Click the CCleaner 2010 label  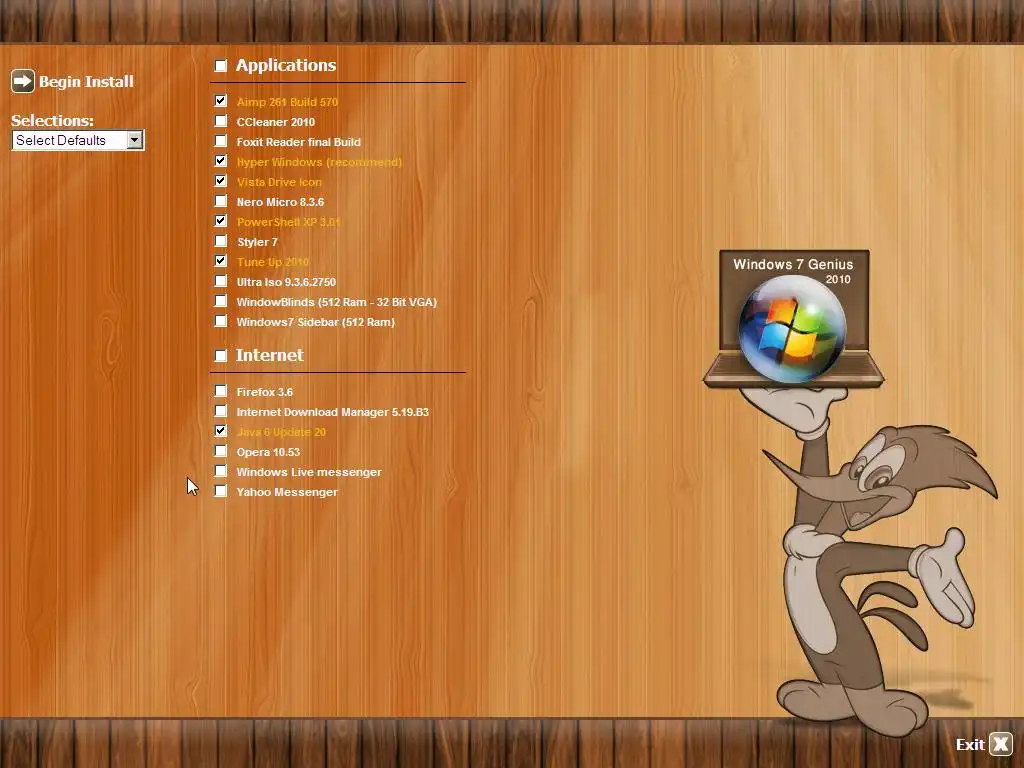(x=276, y=122)
